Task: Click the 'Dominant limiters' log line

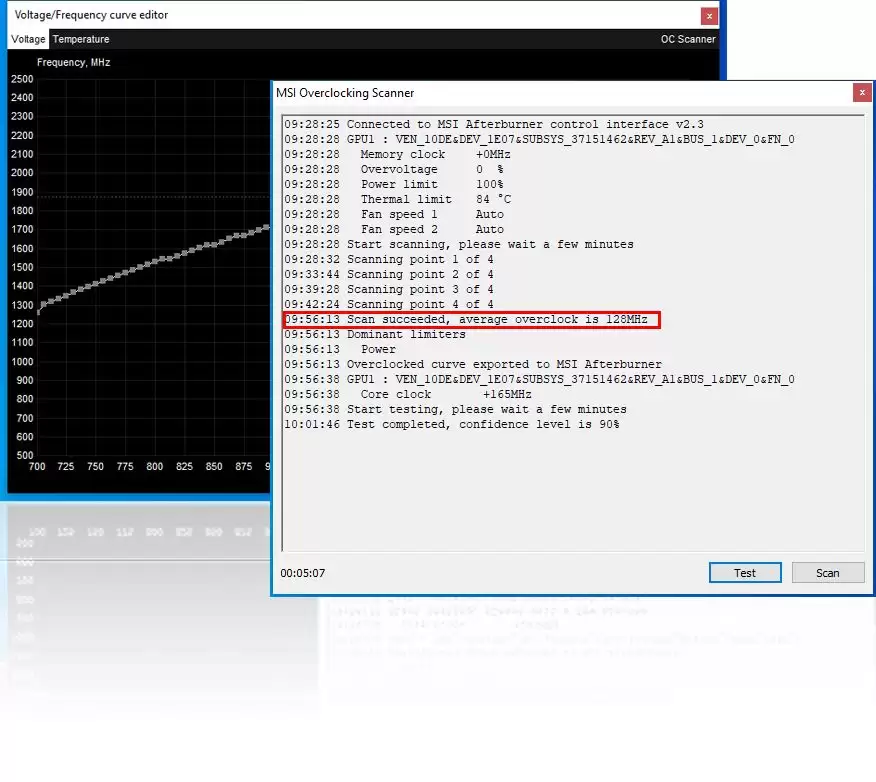Action: pyautogui.click(x=375, y=335)
